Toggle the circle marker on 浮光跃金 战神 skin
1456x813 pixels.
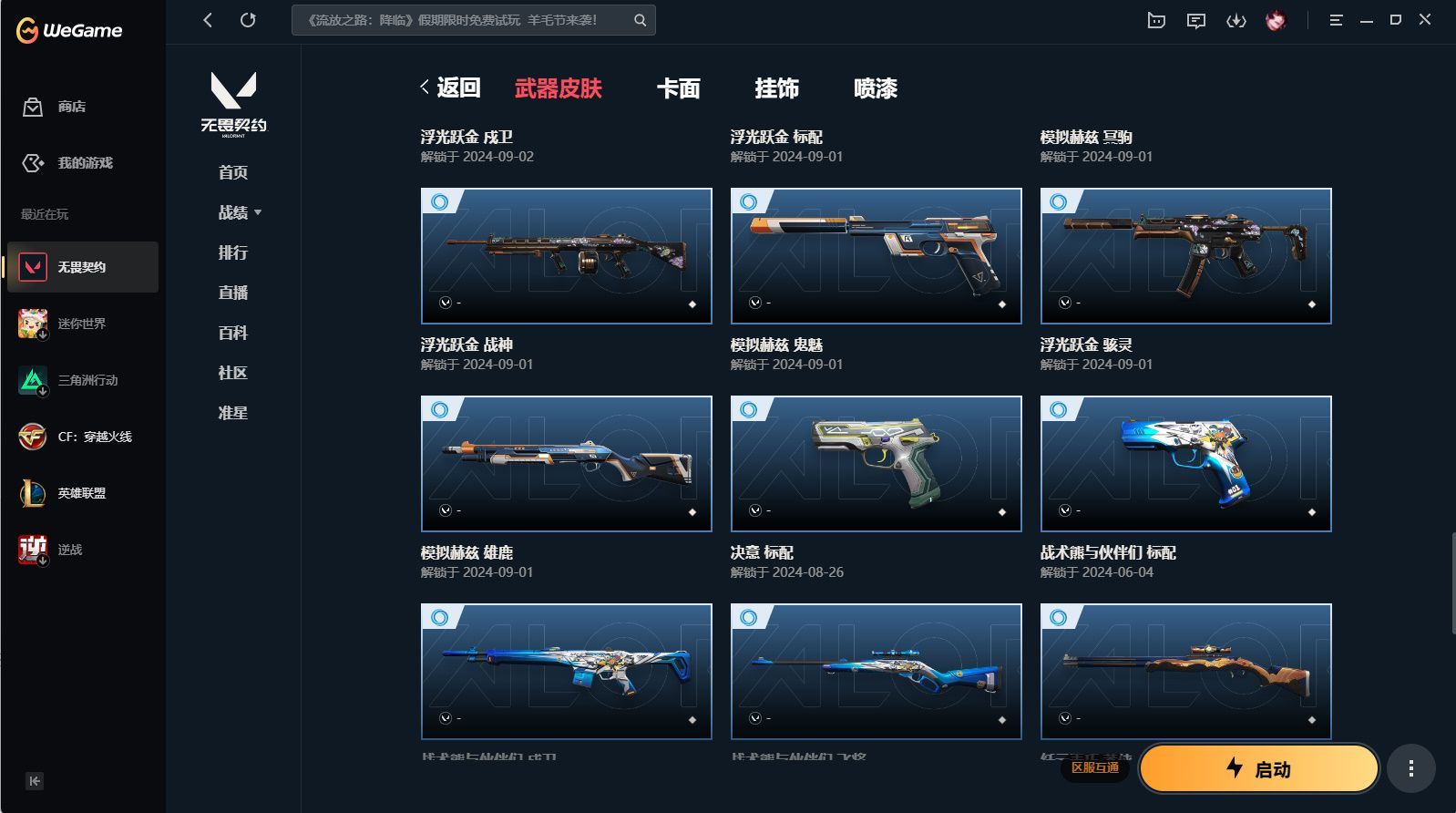[x=439, y=202]
